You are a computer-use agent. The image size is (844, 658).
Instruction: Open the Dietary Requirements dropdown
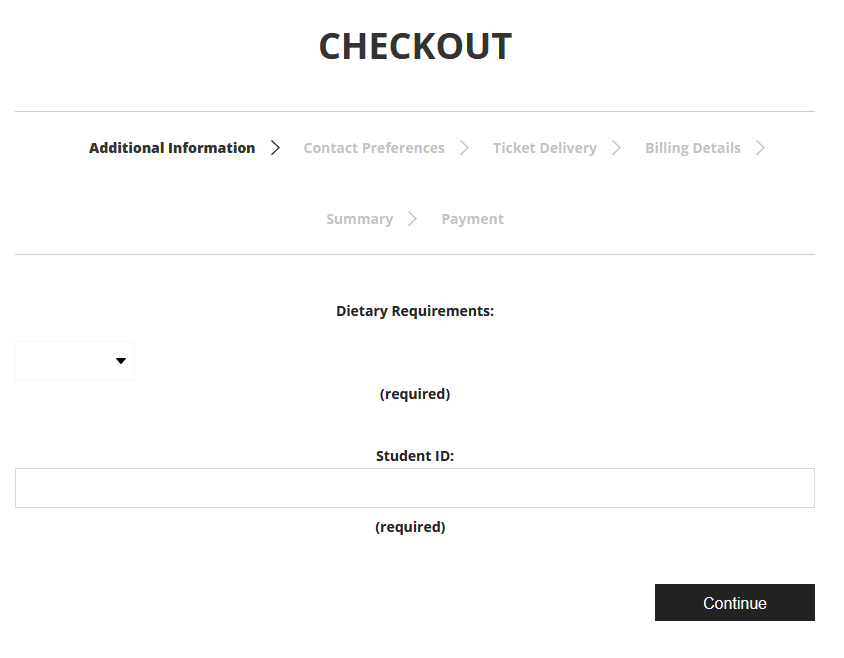point(75,361)
